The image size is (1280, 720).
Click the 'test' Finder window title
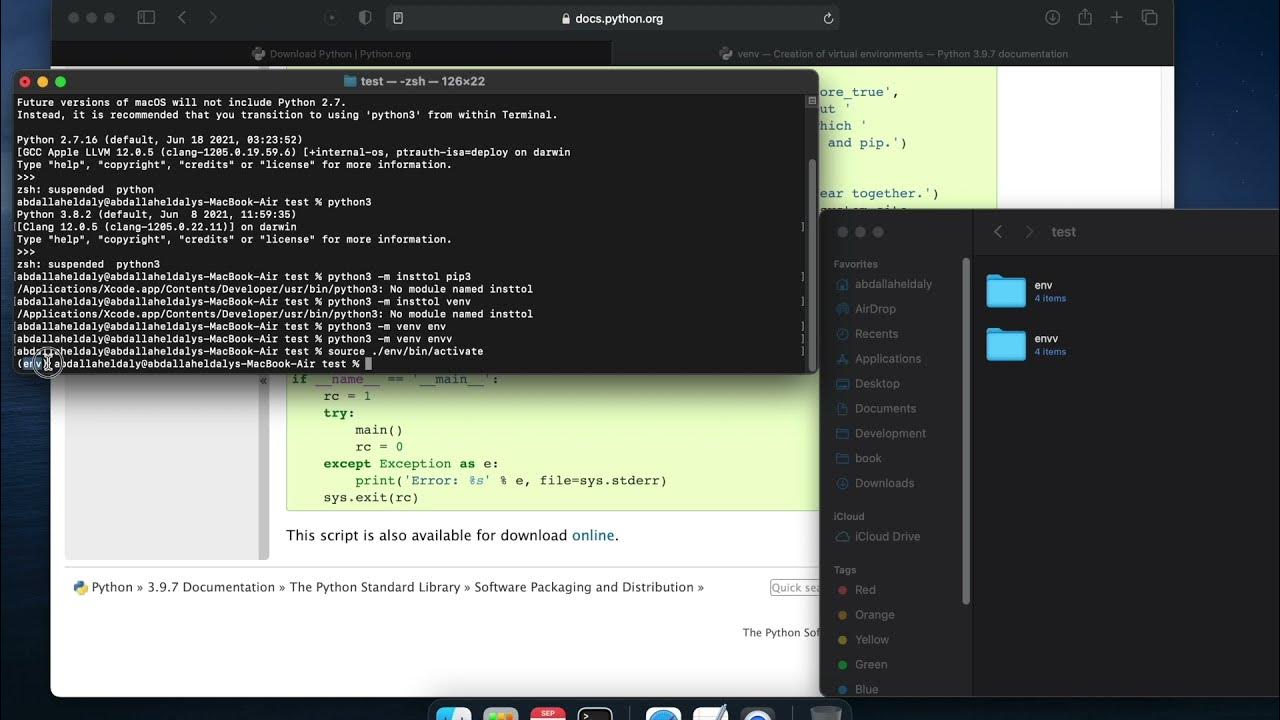[x=1063, y=232]
